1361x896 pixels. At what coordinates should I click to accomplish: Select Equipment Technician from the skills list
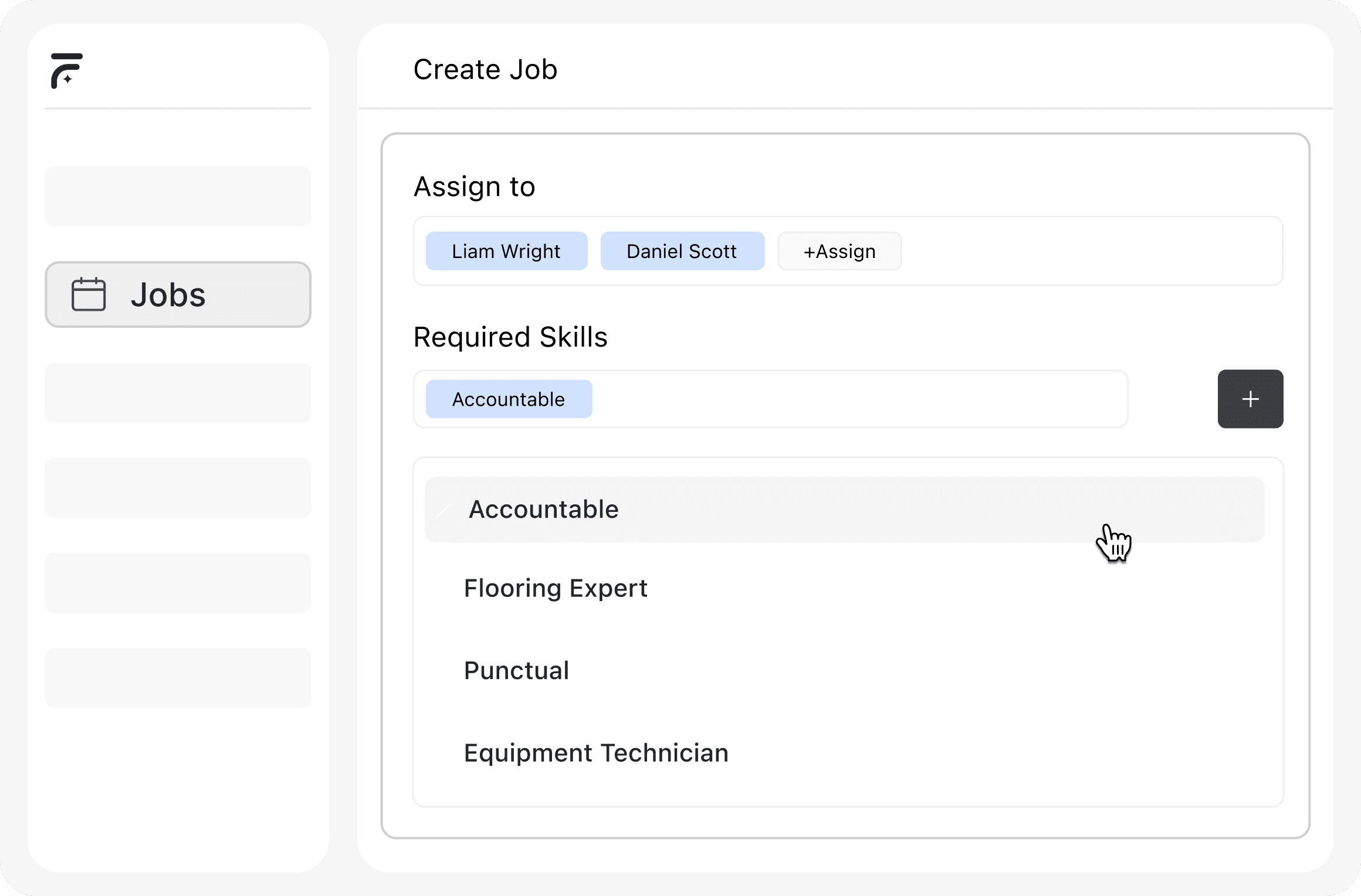pyautogui.click(x=595, y=754)
